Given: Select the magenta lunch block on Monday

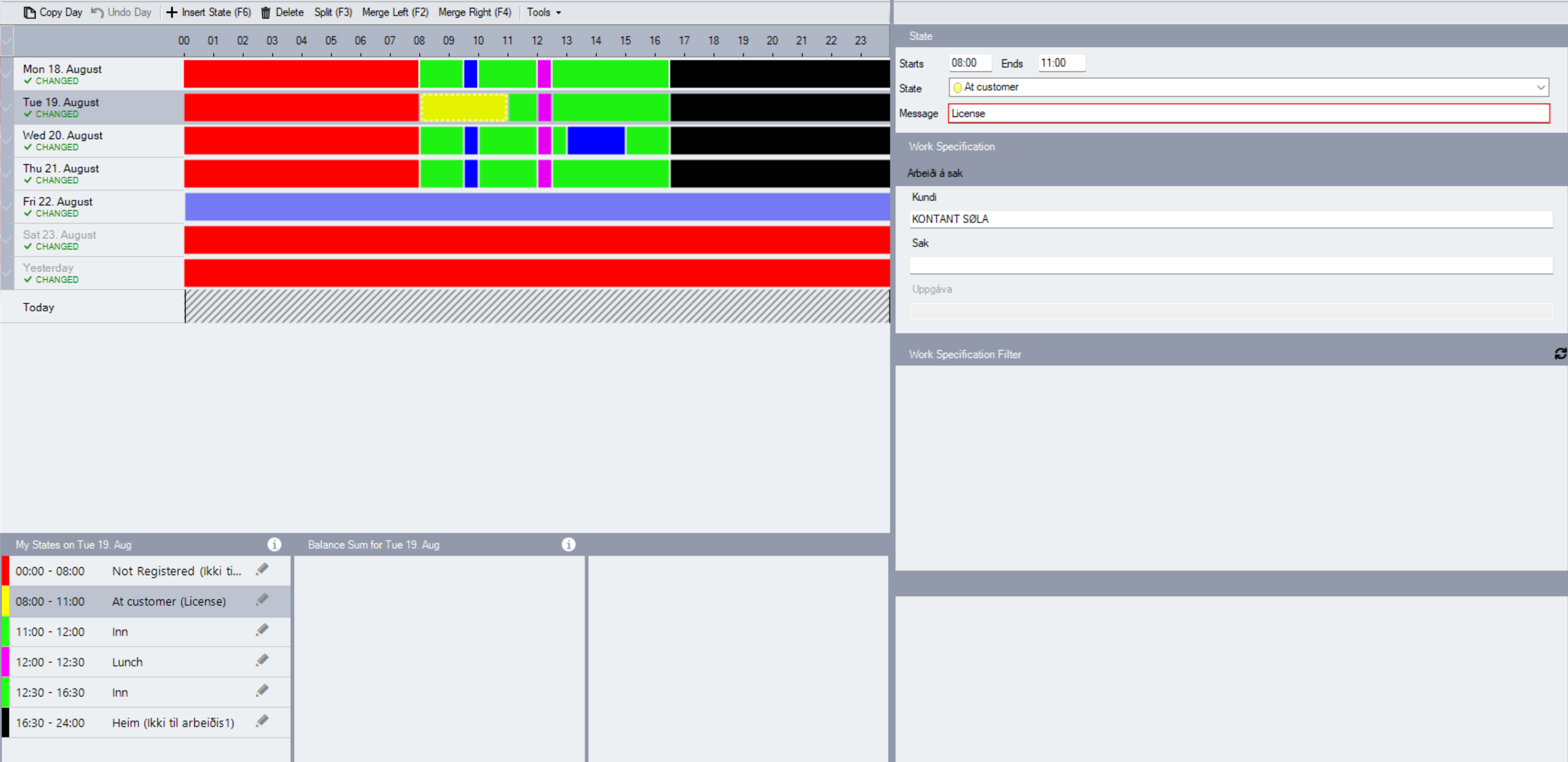Looking at the screenshot, I should [544, 74].
